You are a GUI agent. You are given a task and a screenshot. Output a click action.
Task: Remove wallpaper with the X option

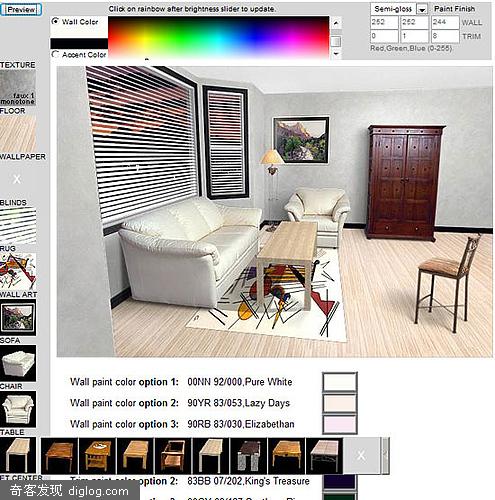point(17,179)
